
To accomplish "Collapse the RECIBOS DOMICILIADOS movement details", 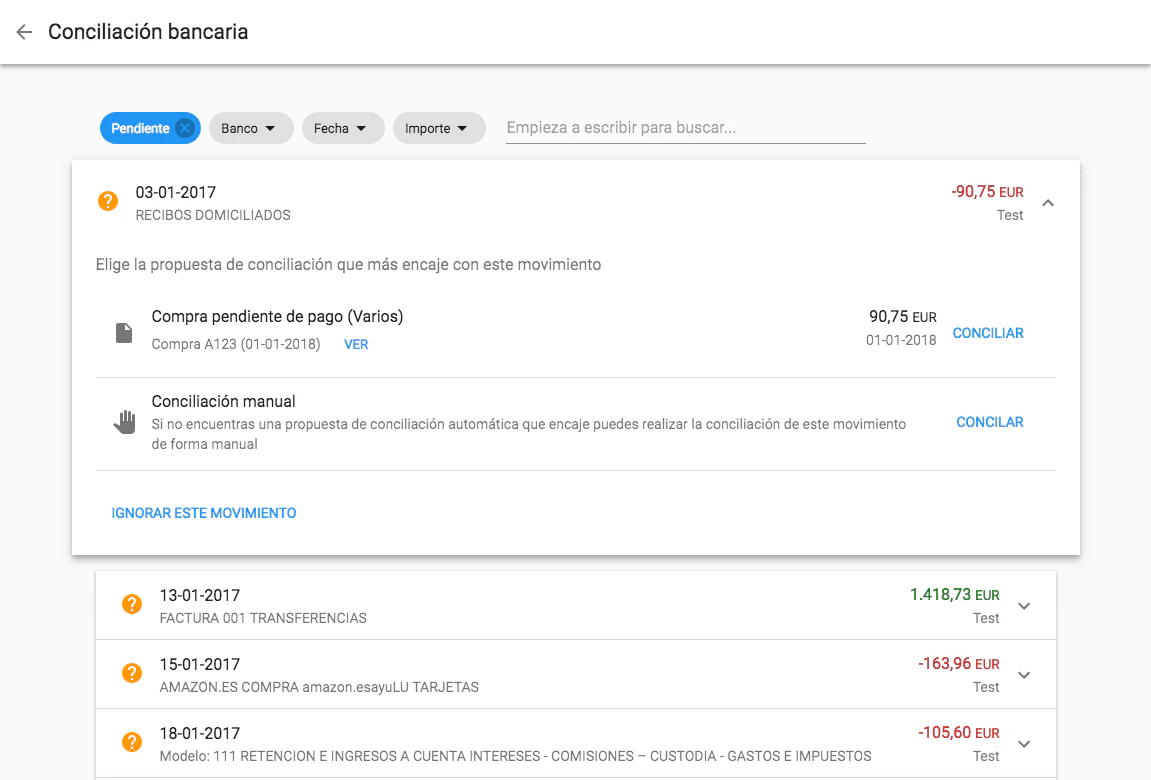I will tap(1048, 201).
